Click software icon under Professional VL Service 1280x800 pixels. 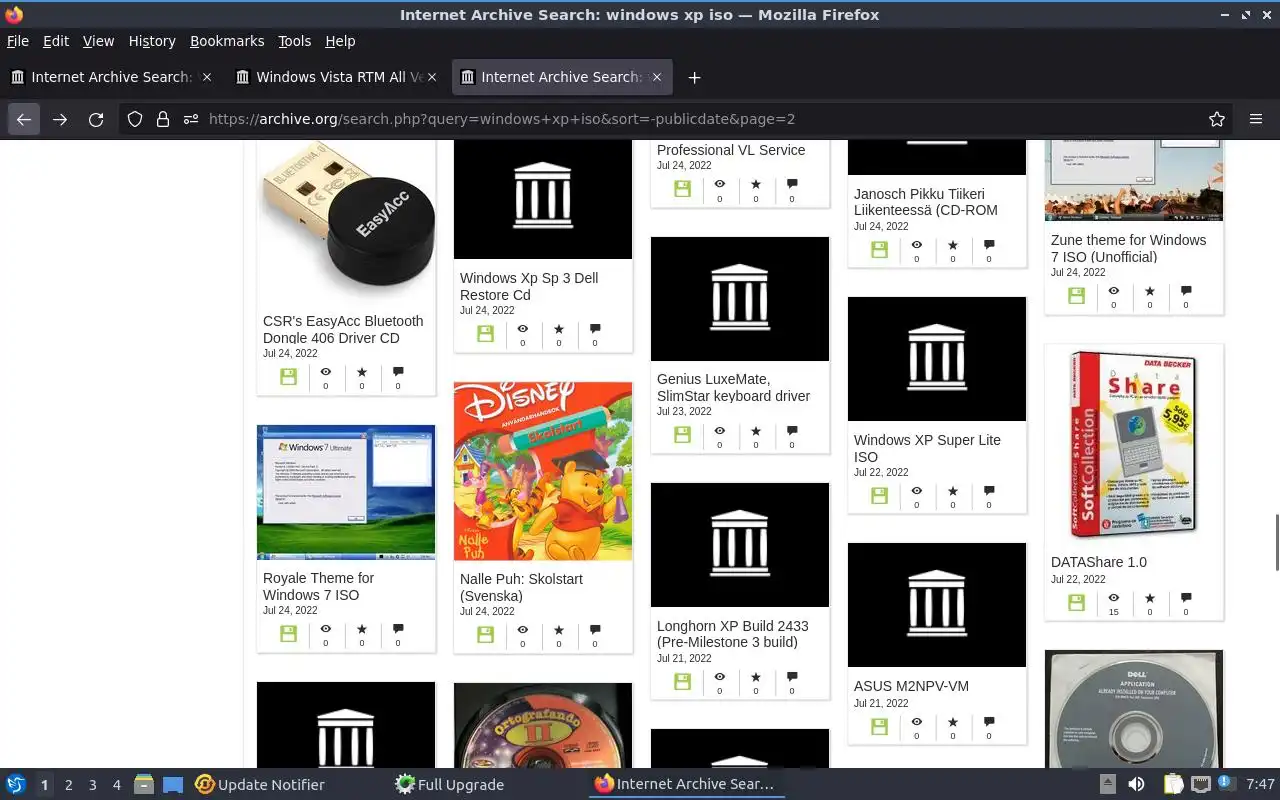click(682, 188)
